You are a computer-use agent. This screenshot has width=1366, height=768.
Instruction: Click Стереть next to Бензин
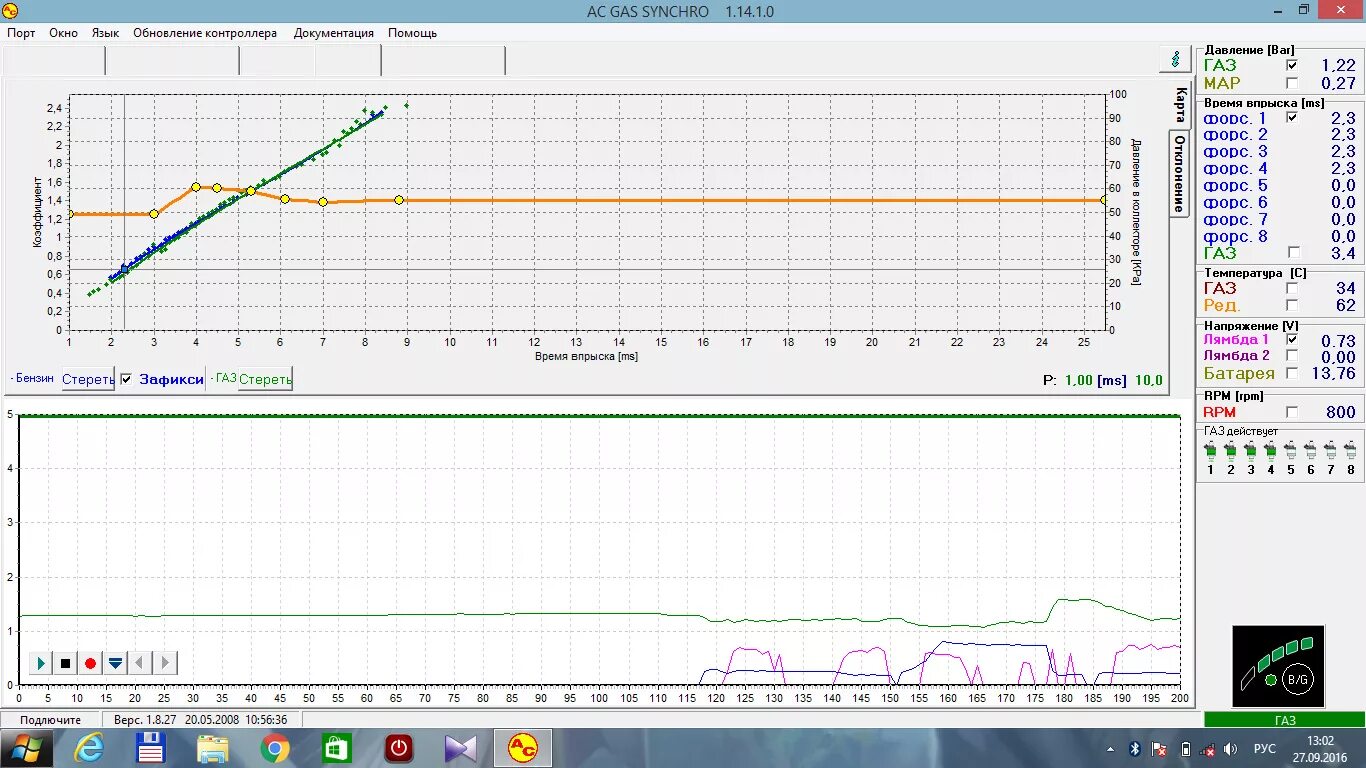(88, 380)
